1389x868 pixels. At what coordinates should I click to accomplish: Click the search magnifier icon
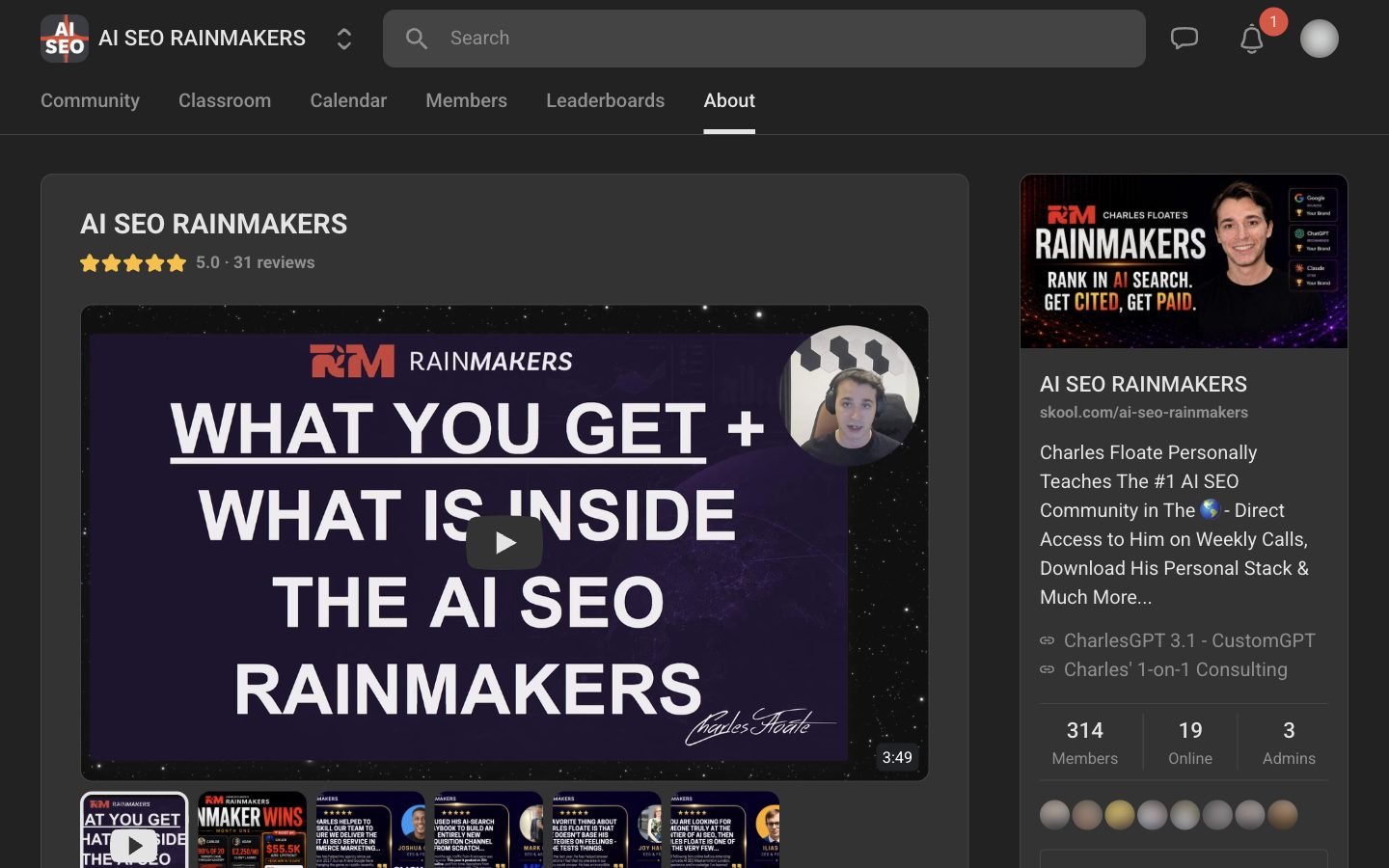coord(417,39)
